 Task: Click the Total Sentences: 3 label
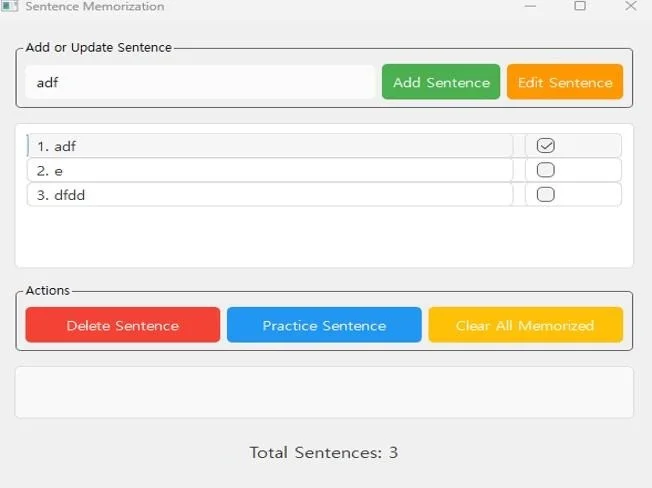324,452
